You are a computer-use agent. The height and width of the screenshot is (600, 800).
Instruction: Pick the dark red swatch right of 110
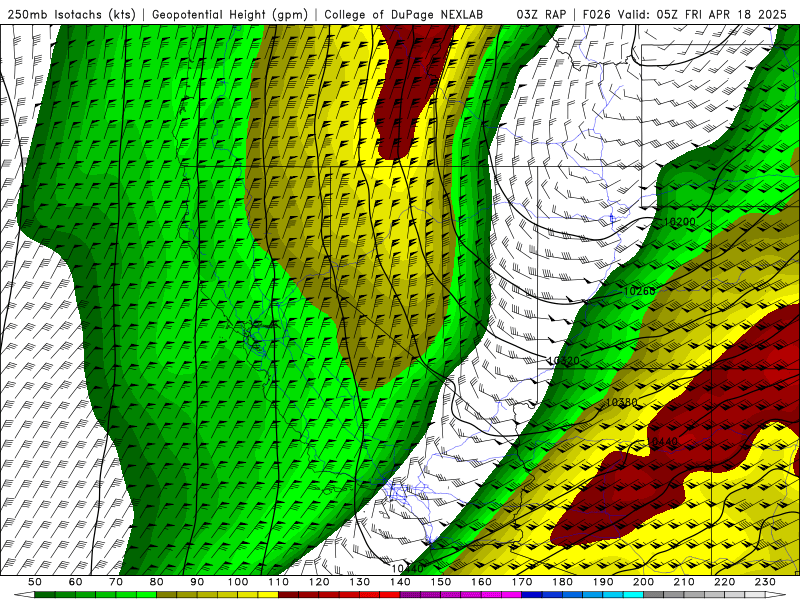(x=288, y=595)
